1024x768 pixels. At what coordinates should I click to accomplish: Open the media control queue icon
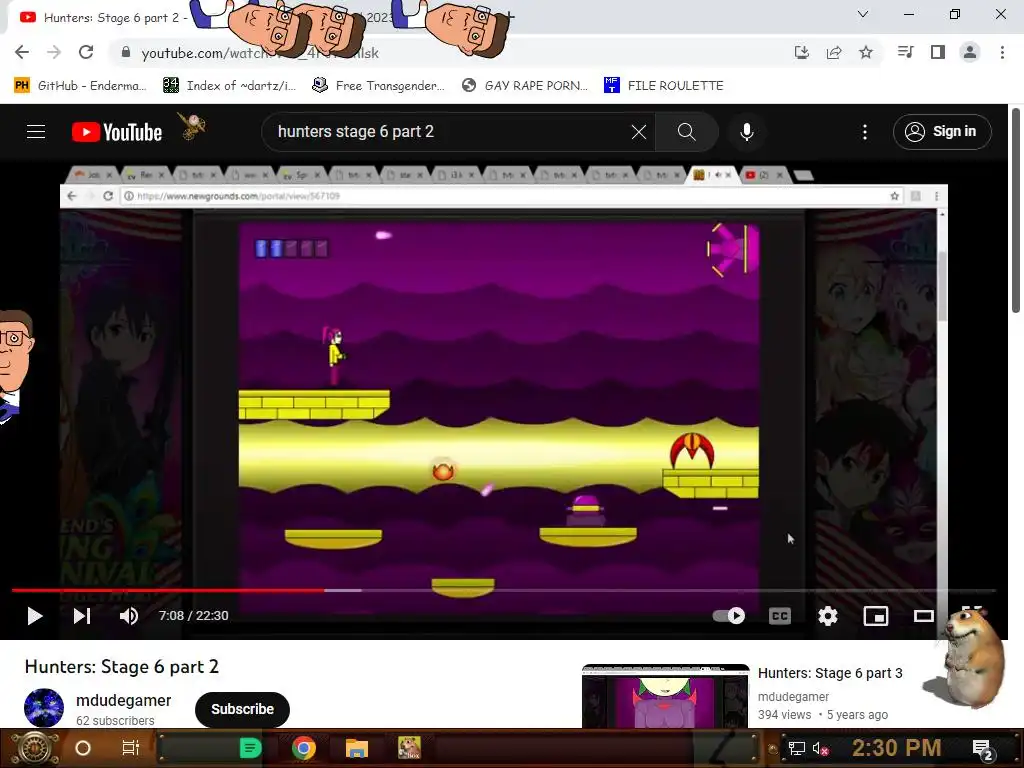[906, 52]
